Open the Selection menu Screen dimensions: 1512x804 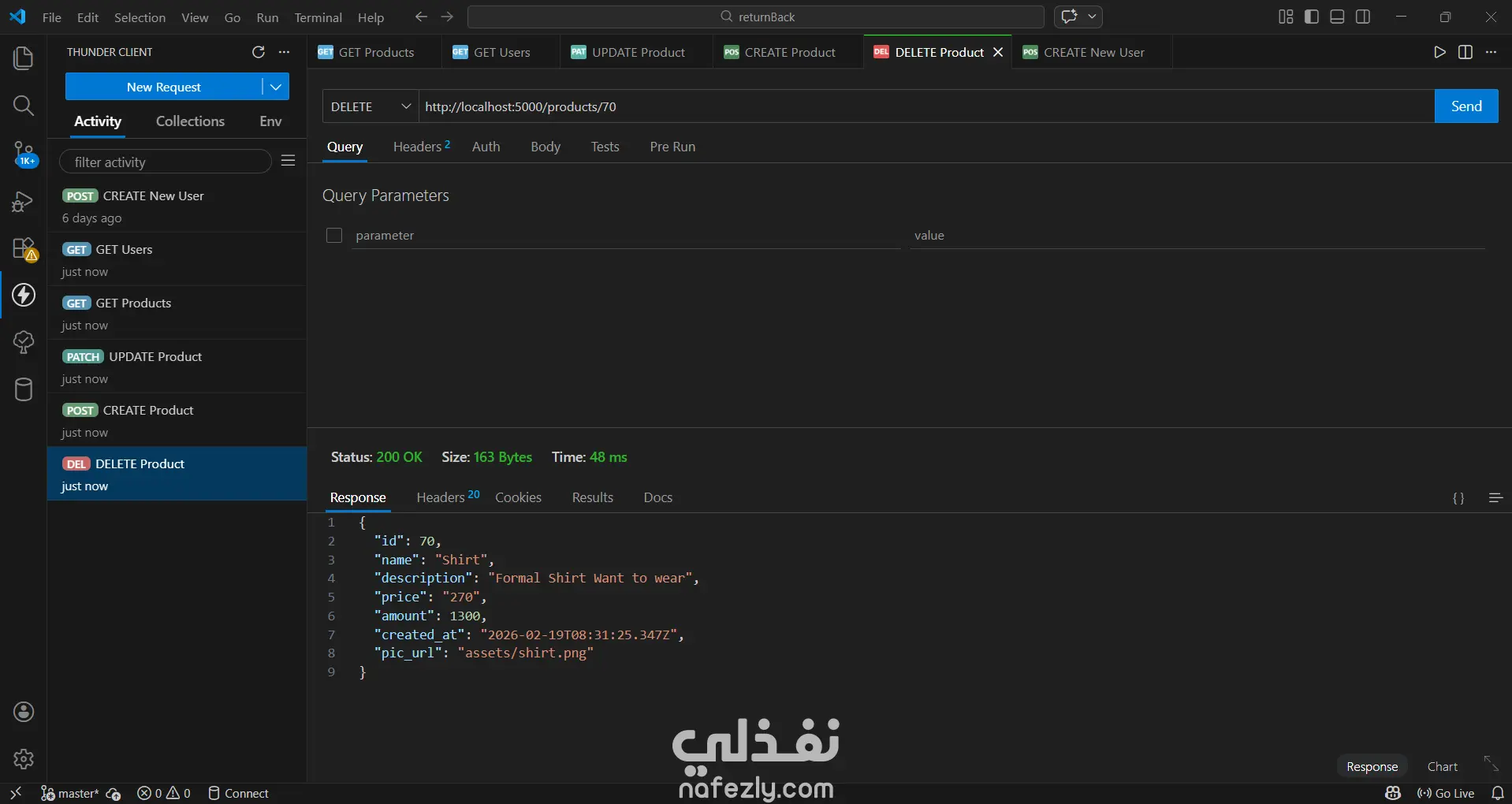pyautogui.click(x=140, y=17)
